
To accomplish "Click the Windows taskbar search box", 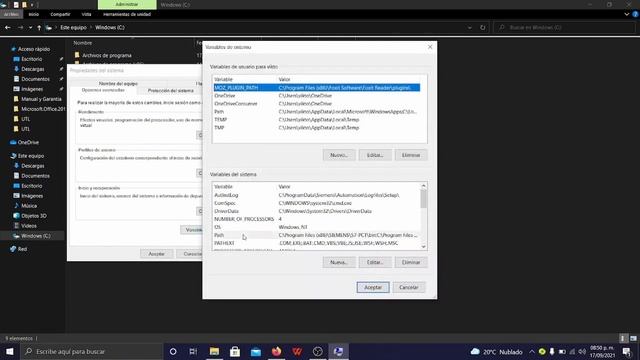I will 92,351.
